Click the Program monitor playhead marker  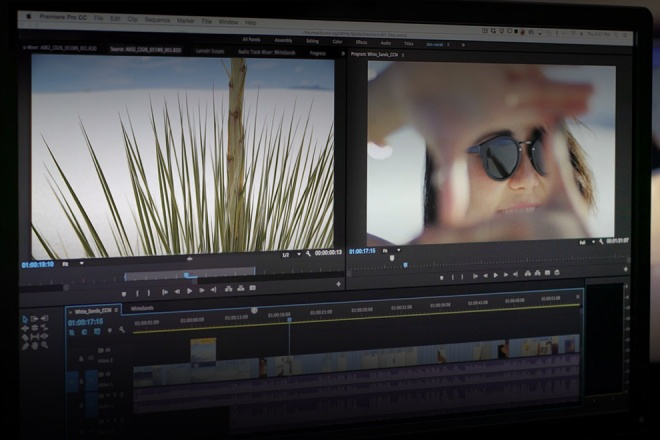[405, 265]
